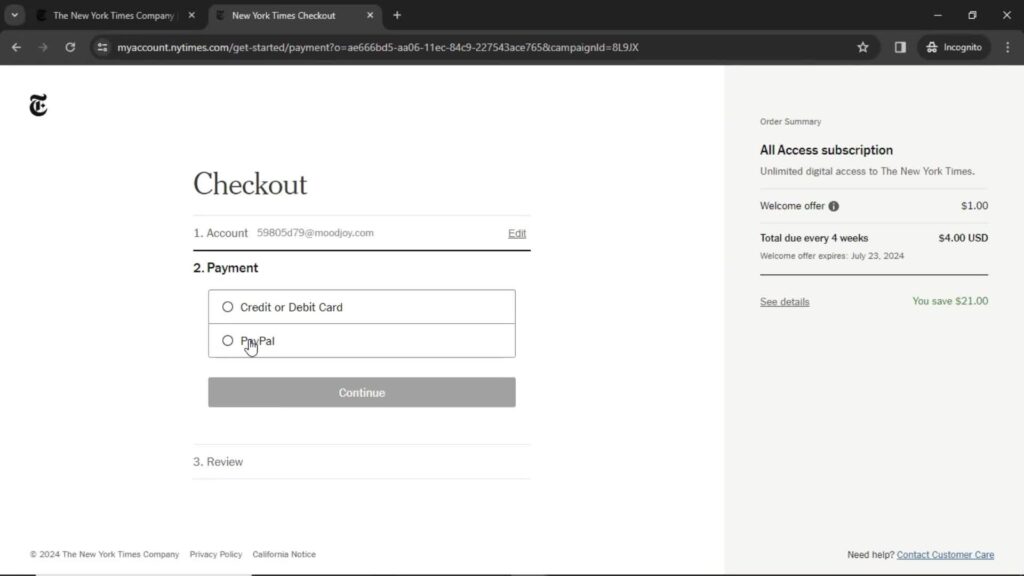Click the $1.00 welcome offer price

click(974, 206)
